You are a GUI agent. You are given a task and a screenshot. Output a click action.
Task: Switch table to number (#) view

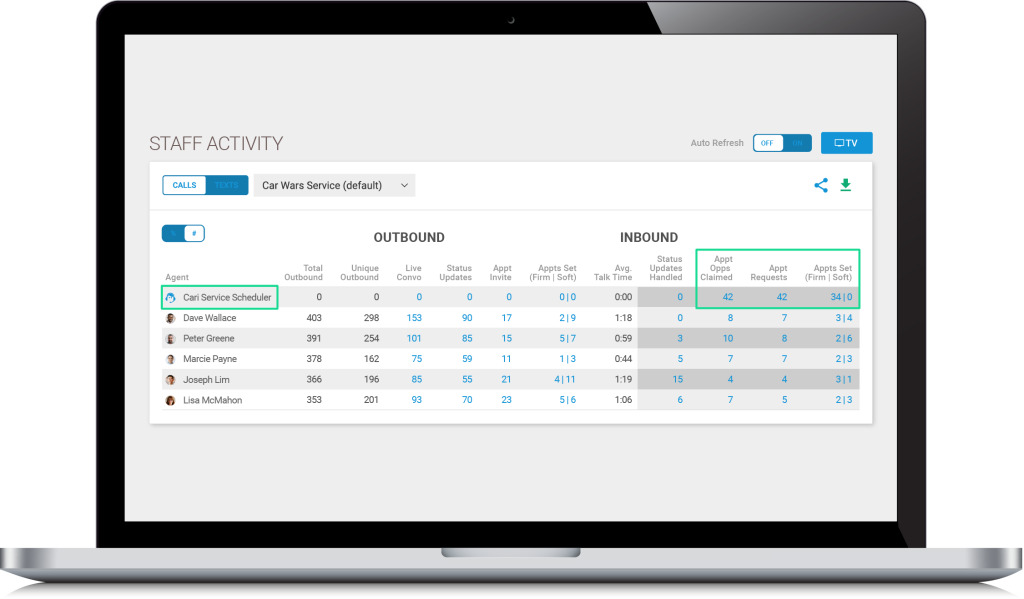point(194,233)
